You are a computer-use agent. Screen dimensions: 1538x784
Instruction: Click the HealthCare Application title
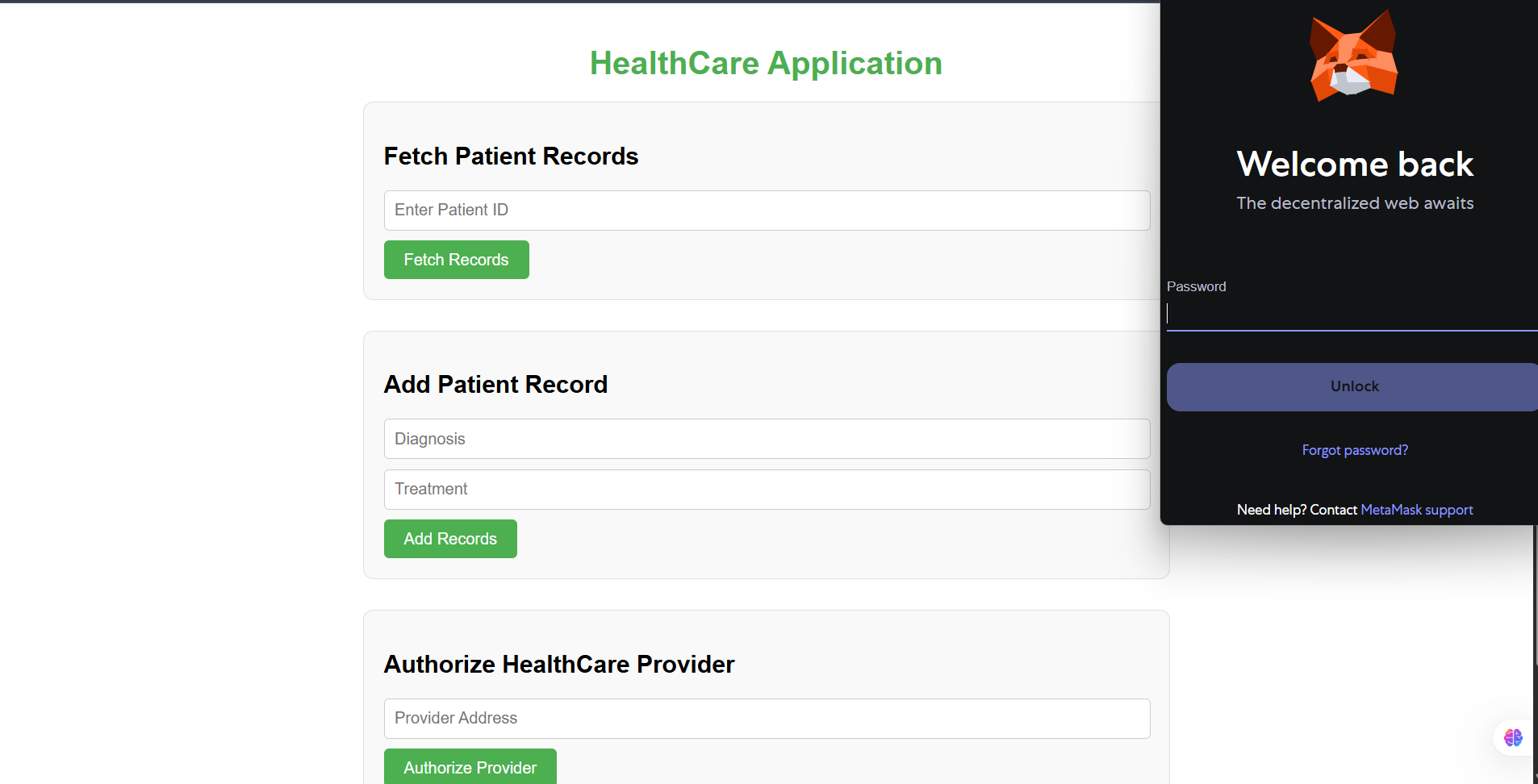pos(766,63)
